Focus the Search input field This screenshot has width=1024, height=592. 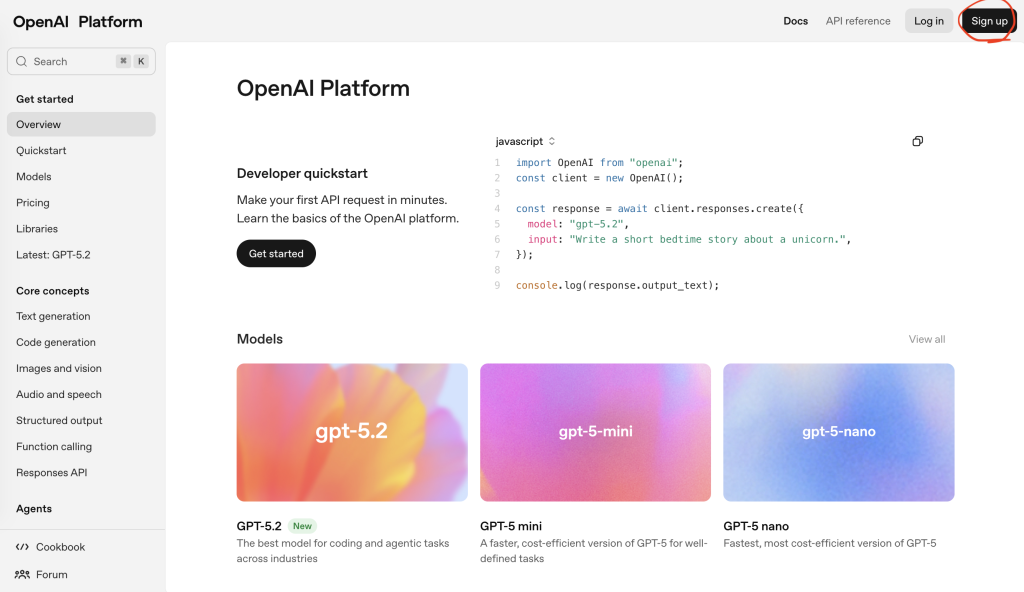pos(72,62)
